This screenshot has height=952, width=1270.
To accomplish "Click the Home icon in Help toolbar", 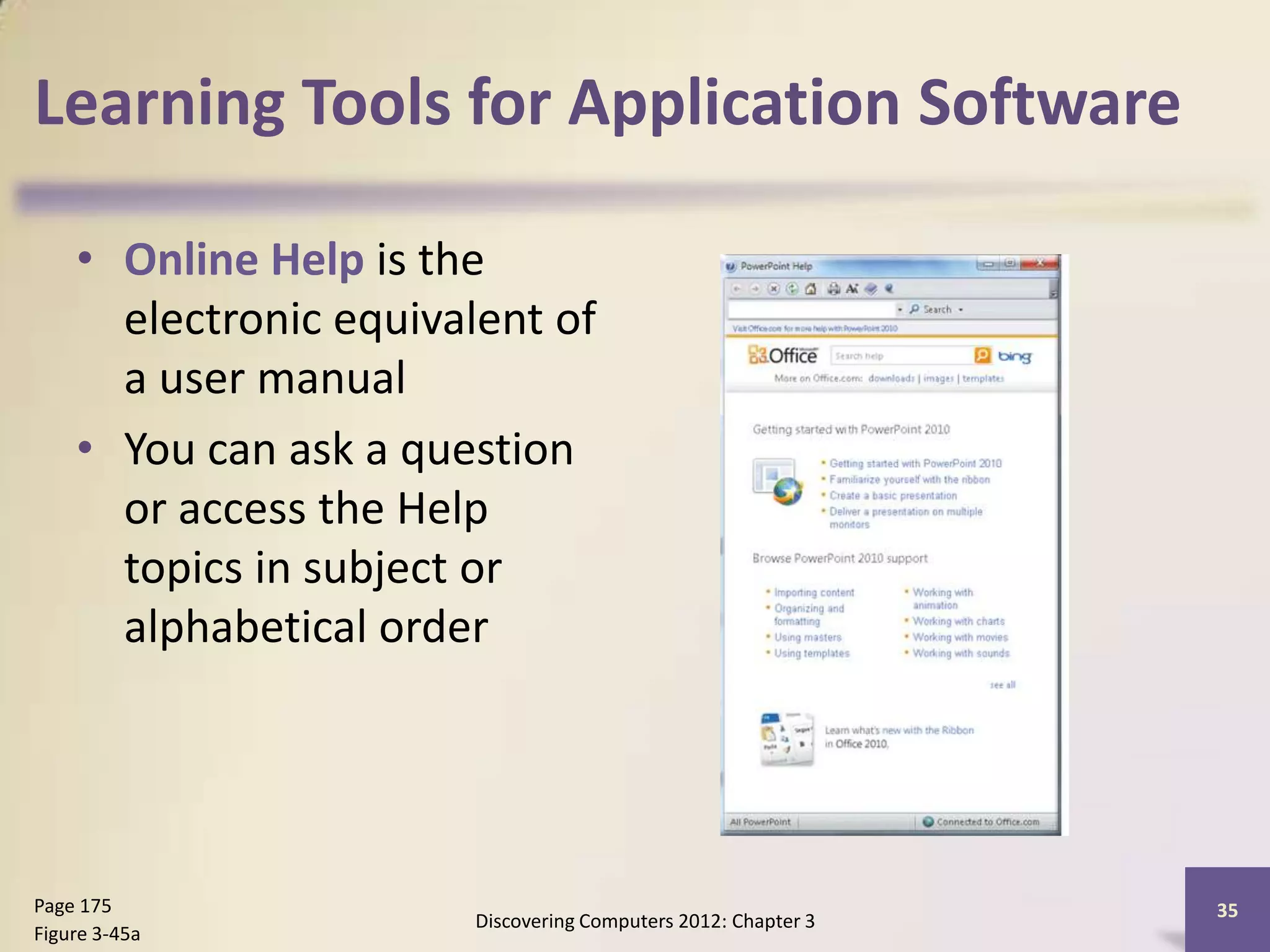I will [810, 289].
